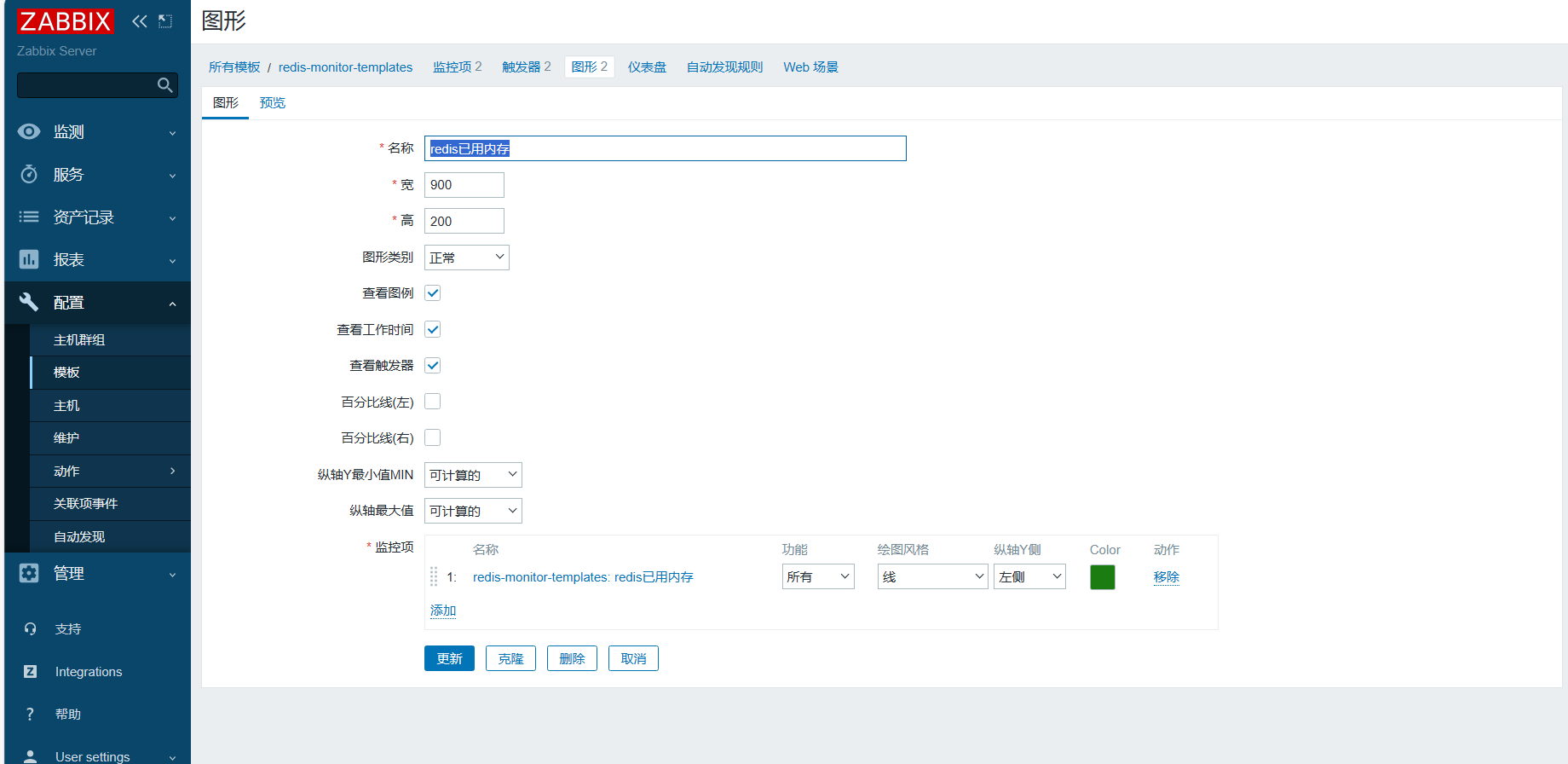Click the search magnifier icon in sidebar
The image size is (1568, 764).
pos(165,85)
